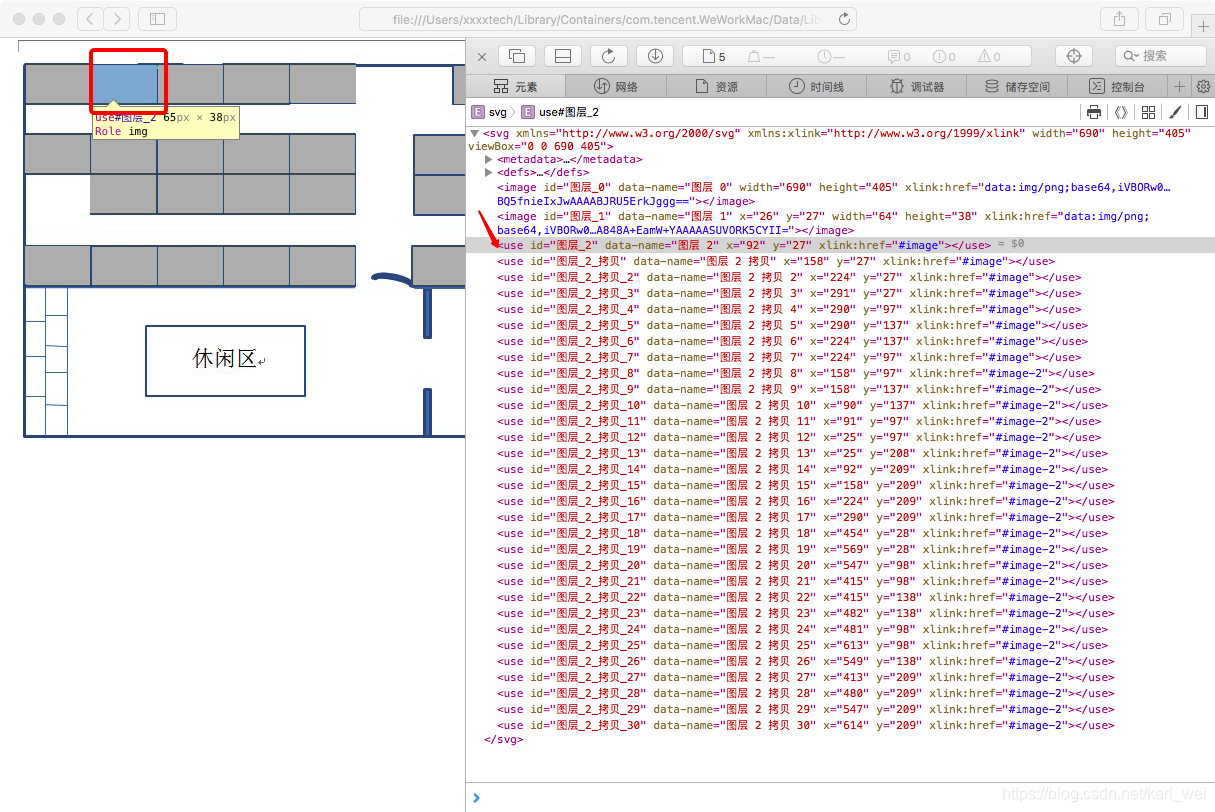This screenshot has width=1215, height=812.
Task: Click the 休闲区 lounge area box
Action: click(225, 360)
